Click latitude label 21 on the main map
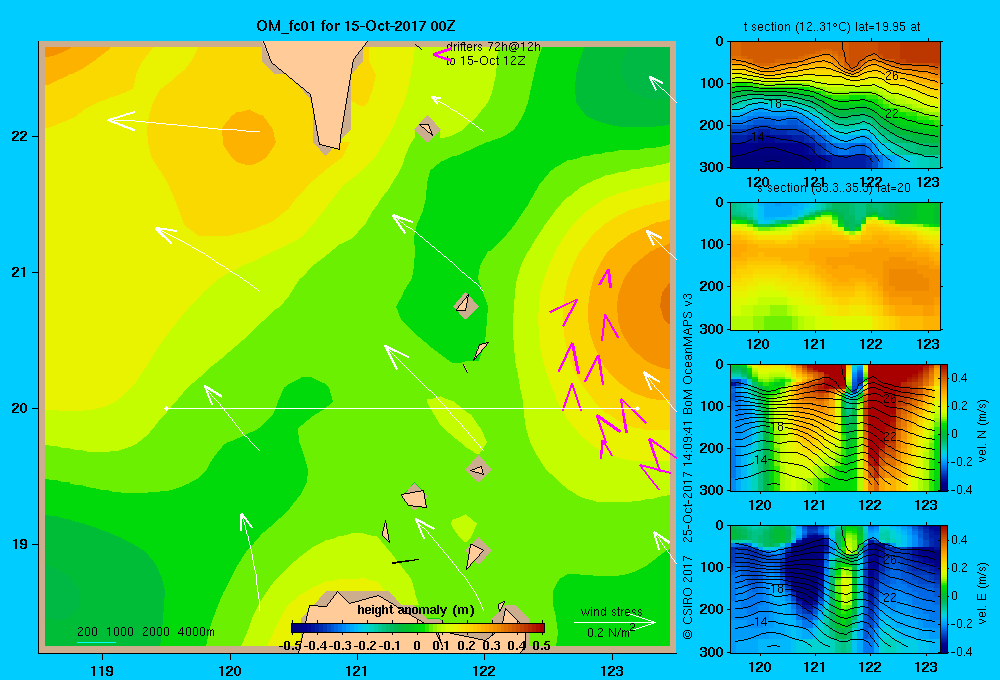Viewport: 1000px width, 680px height. point(20,272)
